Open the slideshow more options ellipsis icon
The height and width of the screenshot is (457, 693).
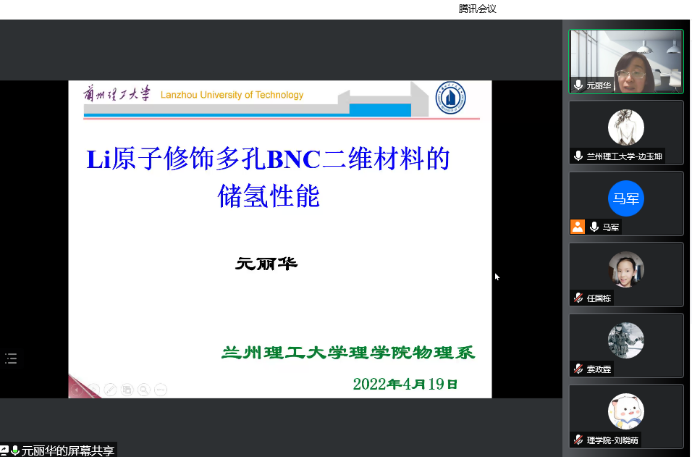tap(161, 388)
